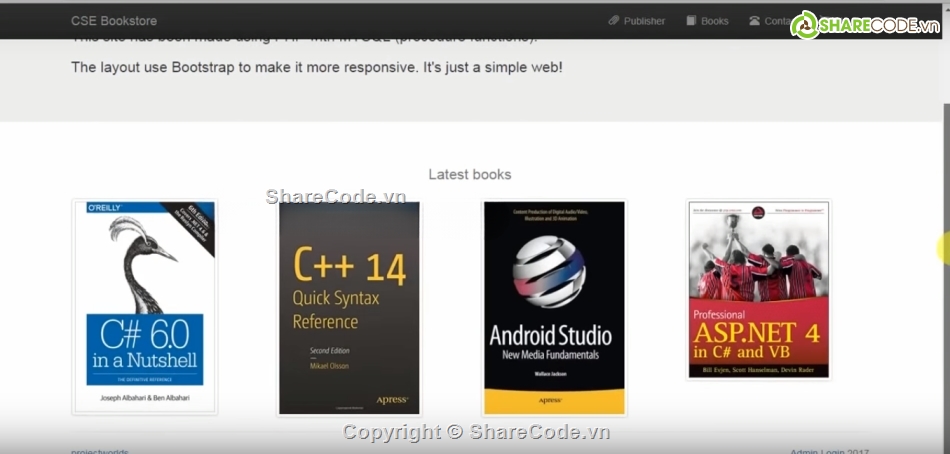Screen dimensions: 950x454
Task: Open the C# 6.0 in a Nutshell cover
Action: 145,307
